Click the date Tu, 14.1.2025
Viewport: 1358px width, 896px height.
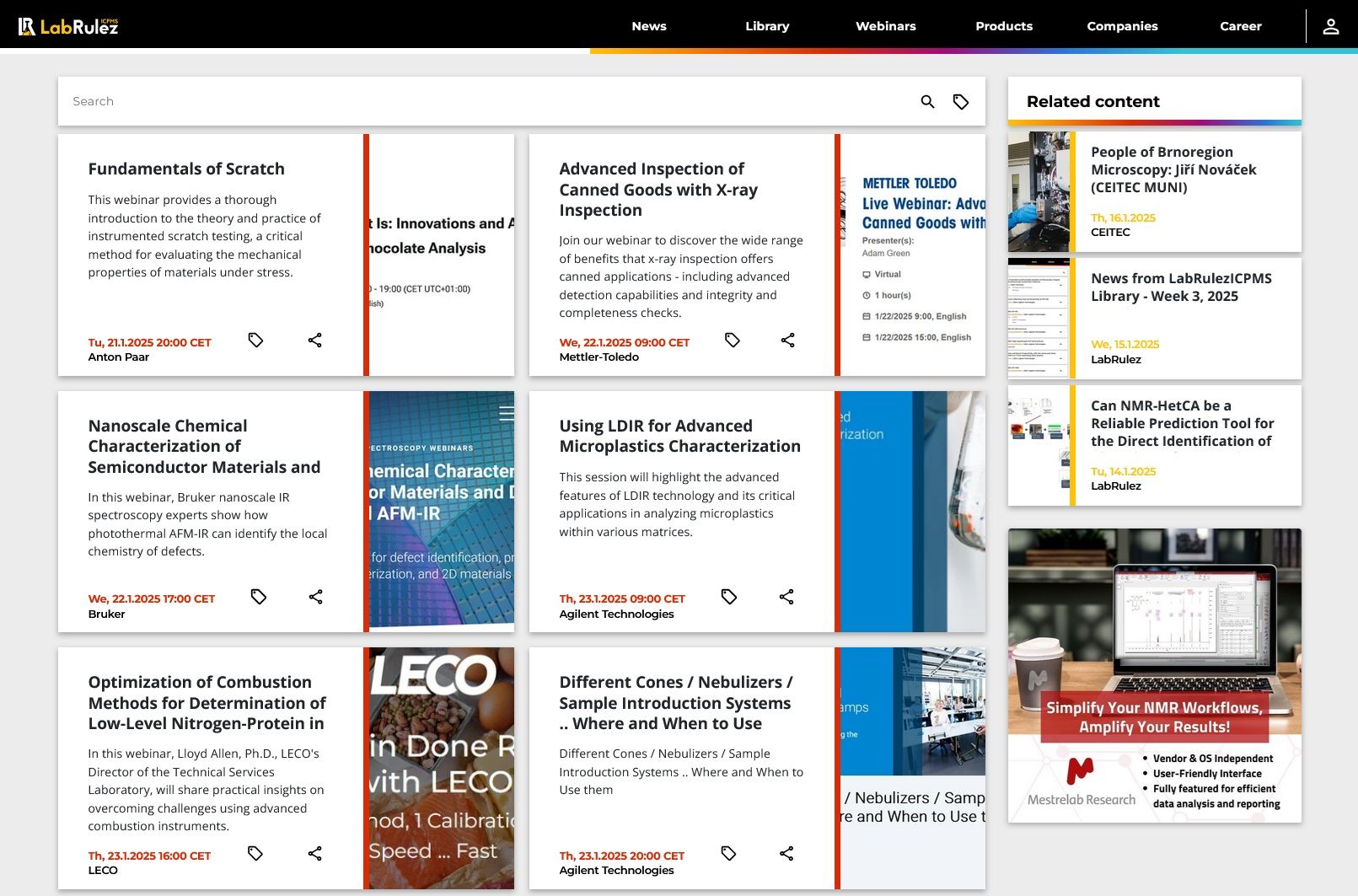(1124, 471)
